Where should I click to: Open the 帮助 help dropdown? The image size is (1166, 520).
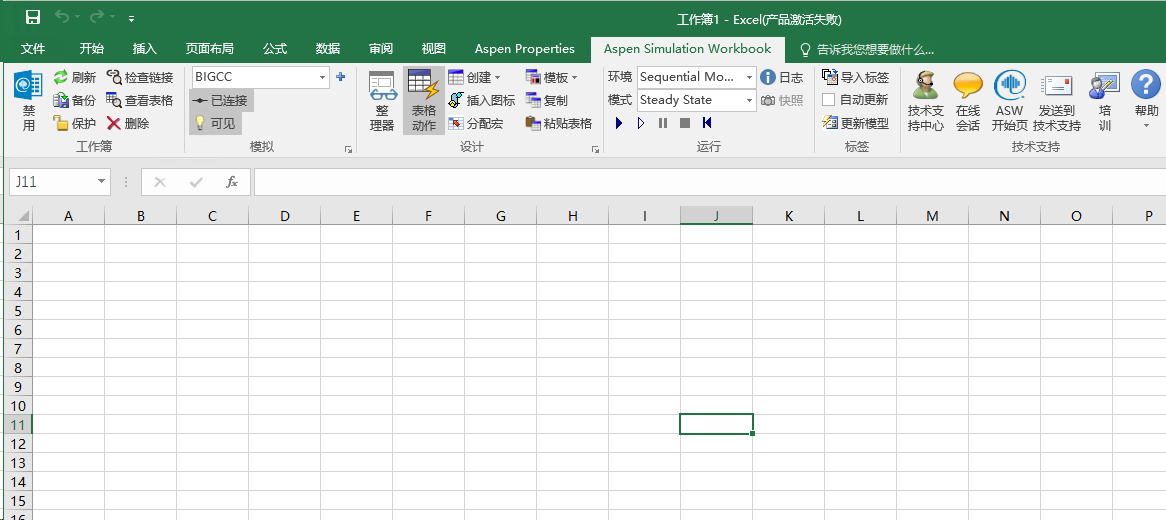click(1146, 100)
